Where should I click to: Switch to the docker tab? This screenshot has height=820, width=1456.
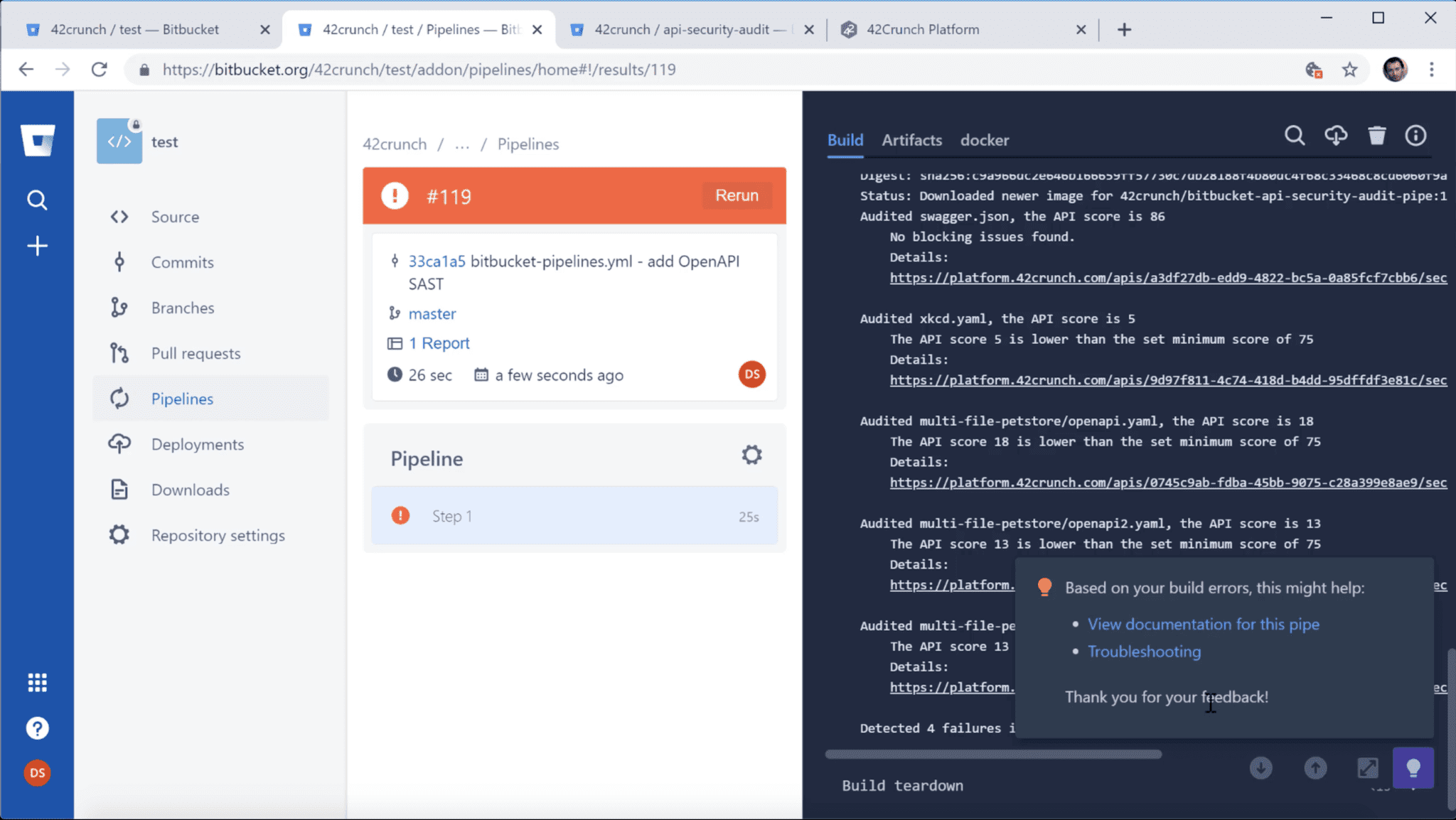985,140
